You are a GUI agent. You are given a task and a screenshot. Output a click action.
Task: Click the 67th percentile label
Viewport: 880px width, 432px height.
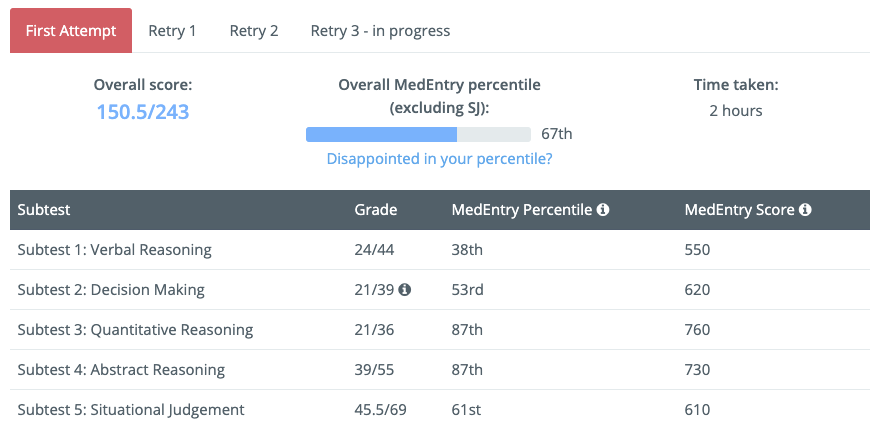[557, 134]
